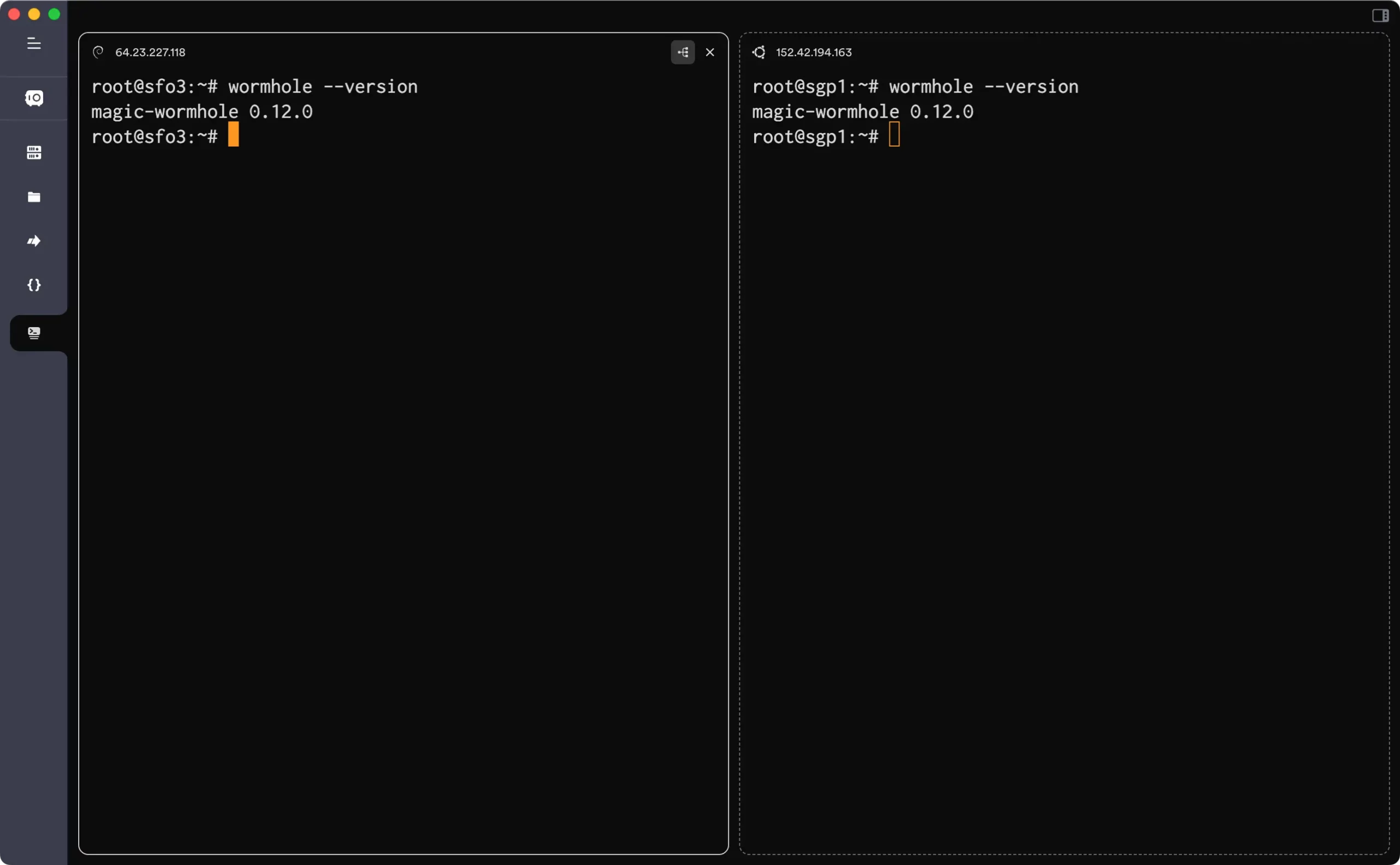1400x865 pixels.
Task: Click magic-wormhole 0.12.0 output in sfo3 pane
Action: [x=202, y=112]
